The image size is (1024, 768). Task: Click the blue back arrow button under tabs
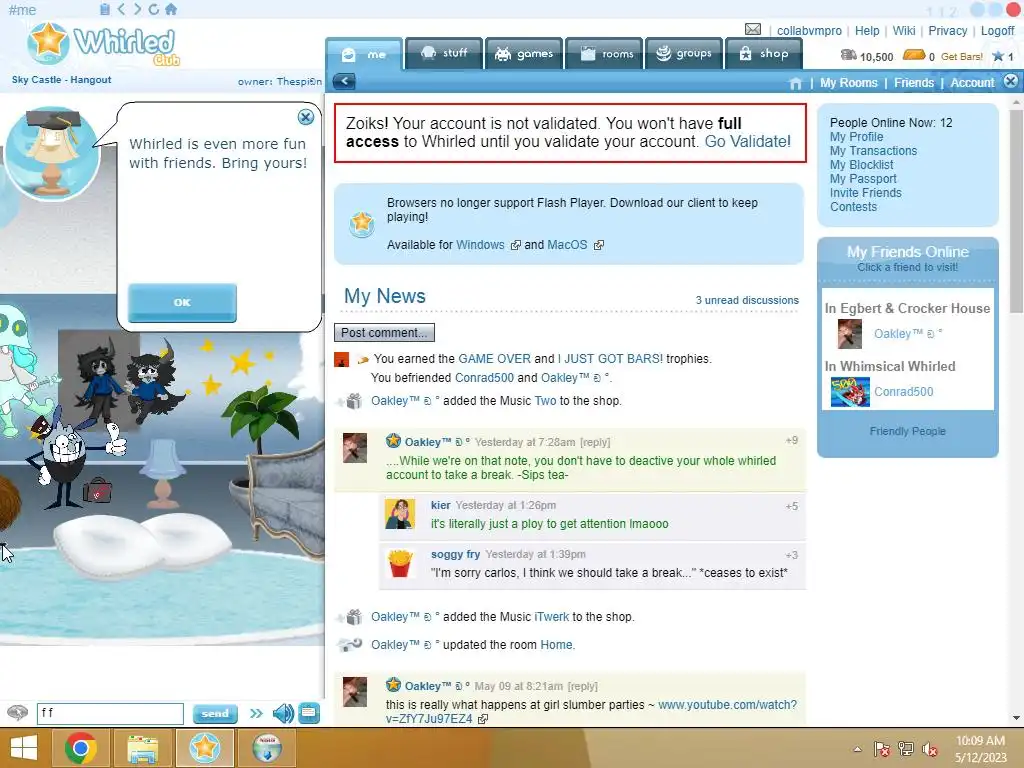(344, 82)
